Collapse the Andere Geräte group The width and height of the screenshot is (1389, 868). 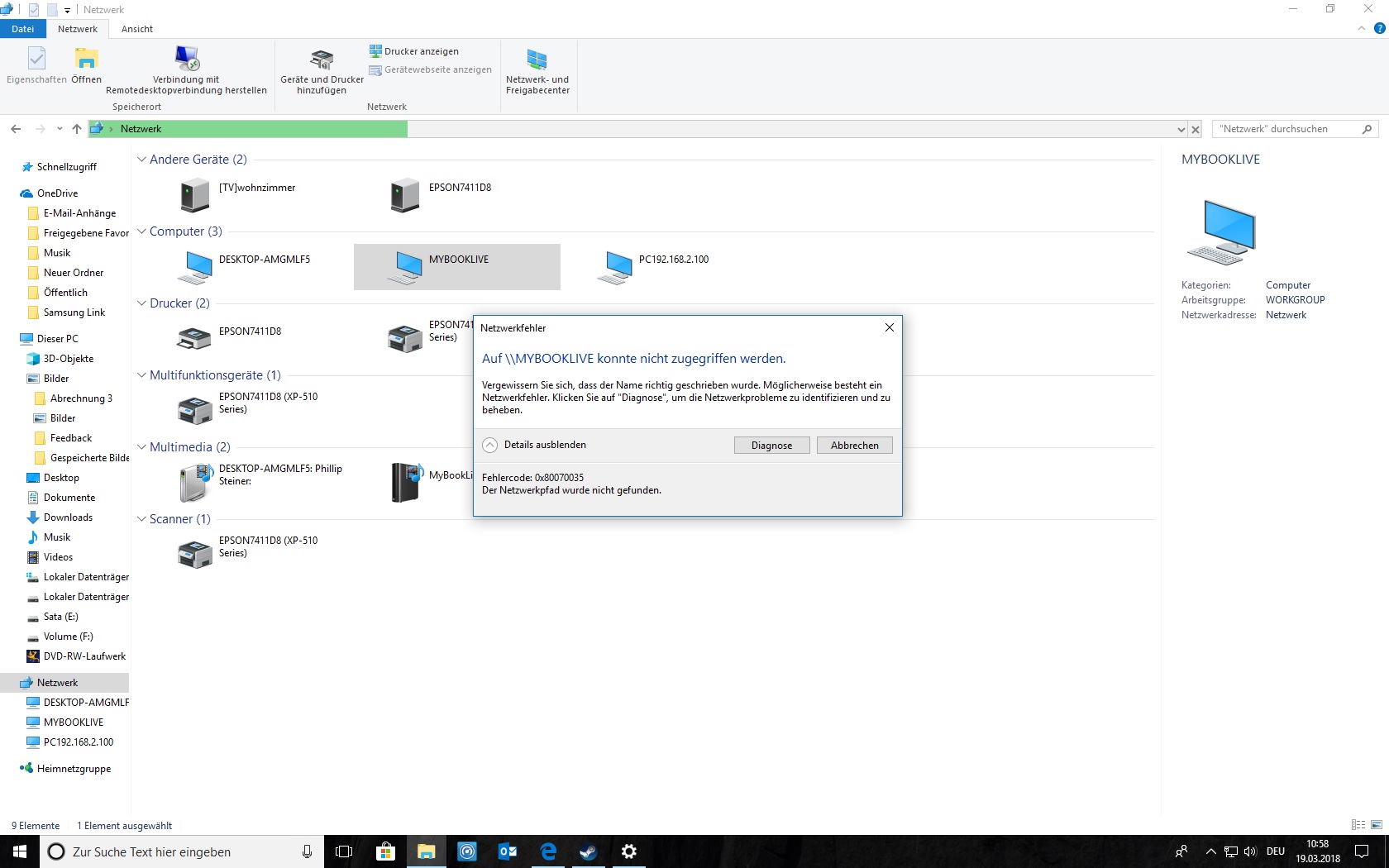click(x=141, y=160)
